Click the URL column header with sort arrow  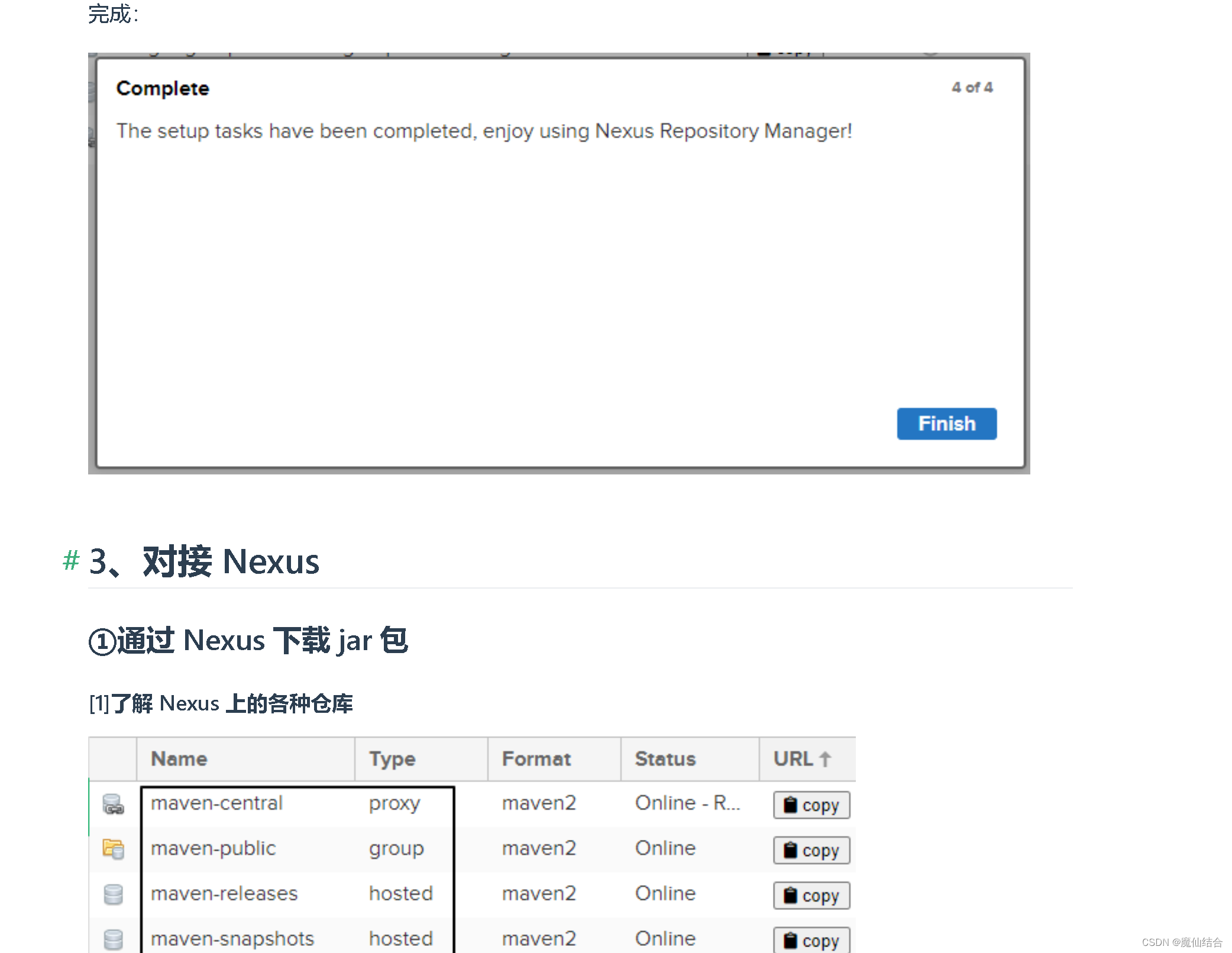click(x=807, y=759)
